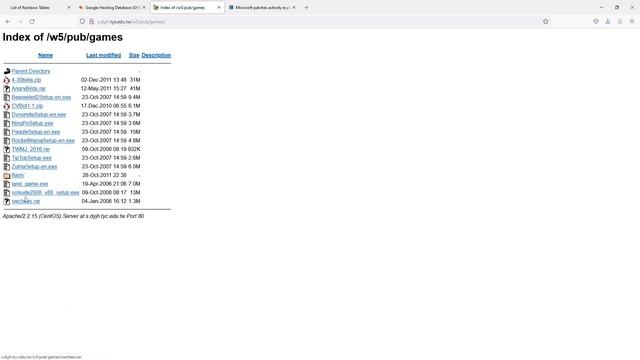Close the List of Rainbow Tables tab
This screenshot has width=640, height=360.
point(69,7)
